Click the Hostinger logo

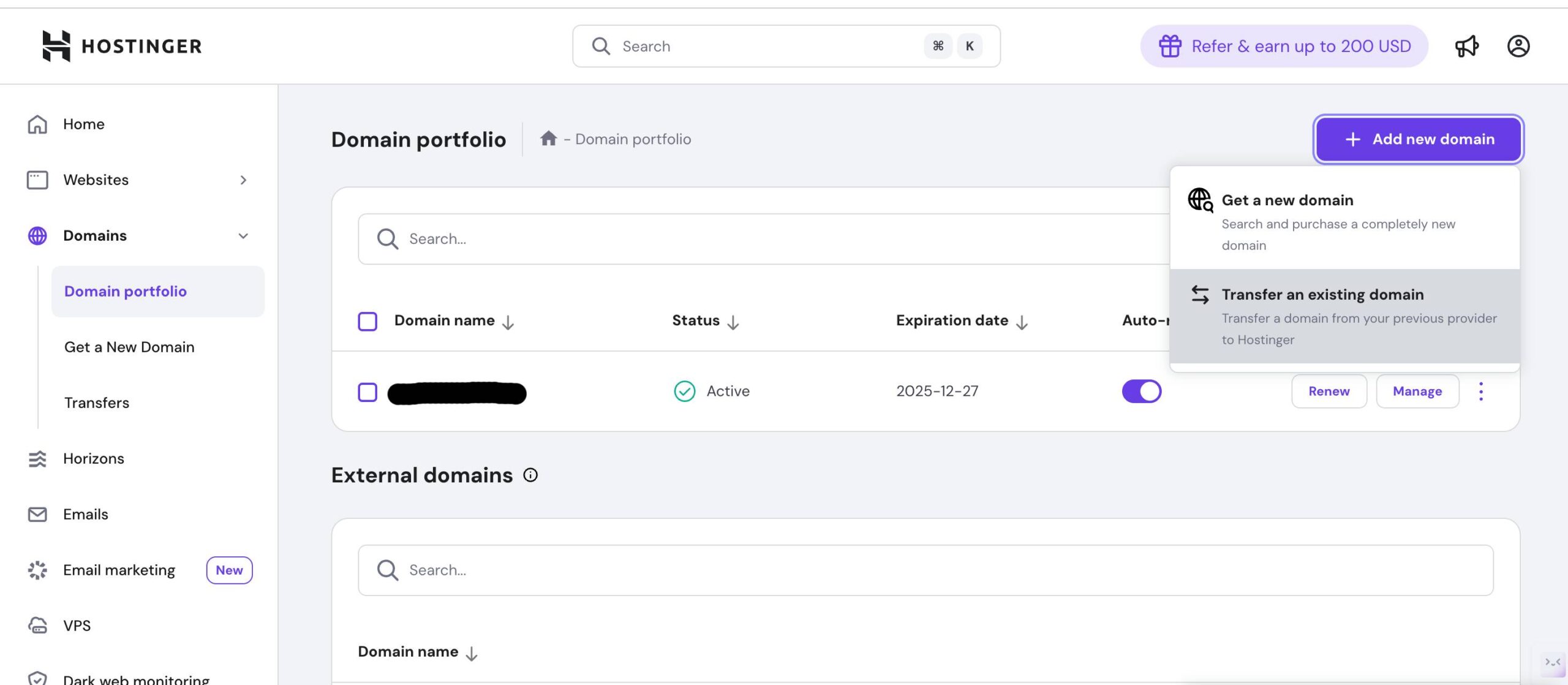pyautogui.click(x=122, y=46)
